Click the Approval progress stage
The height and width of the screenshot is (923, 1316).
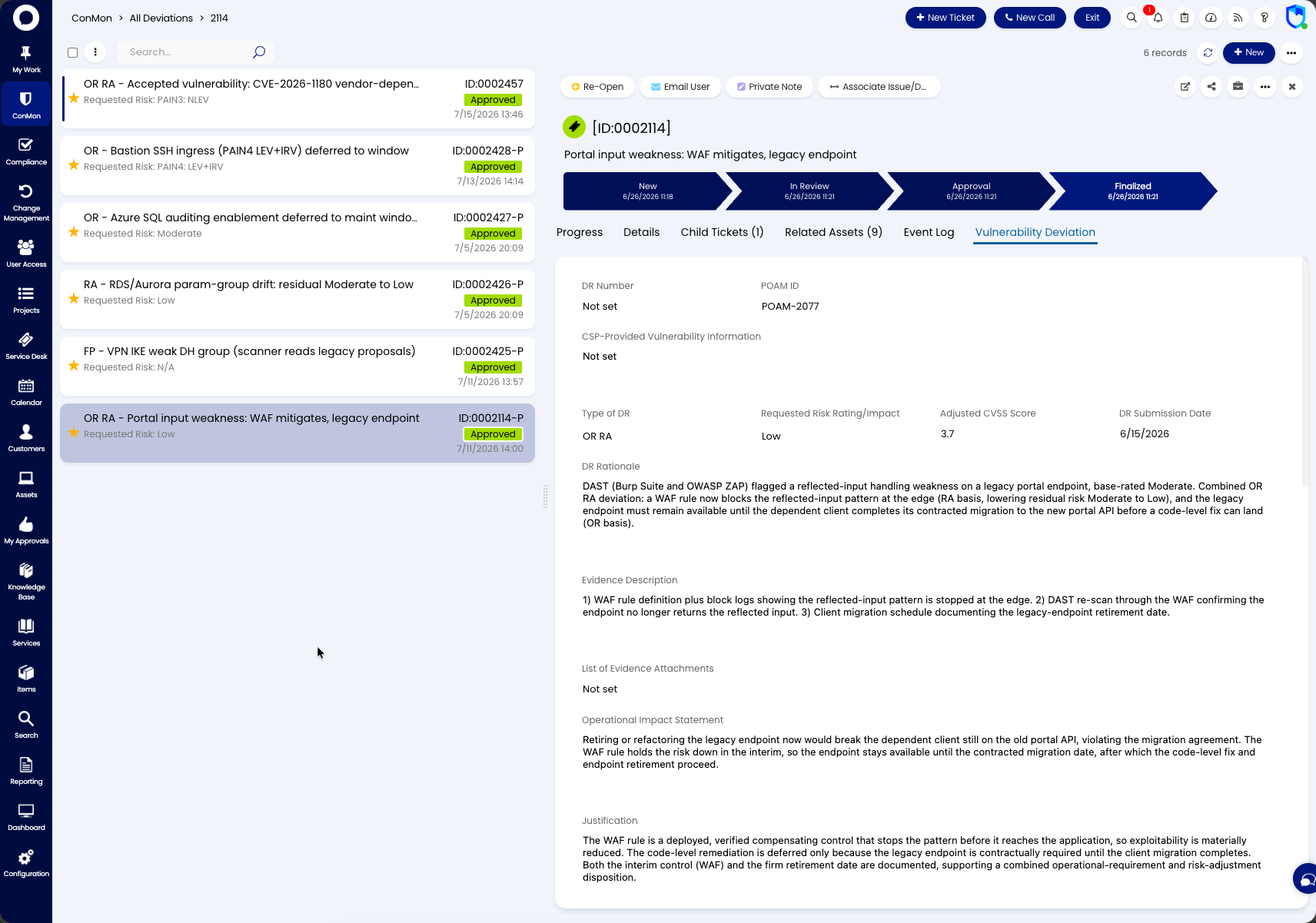tap(972, 191)
